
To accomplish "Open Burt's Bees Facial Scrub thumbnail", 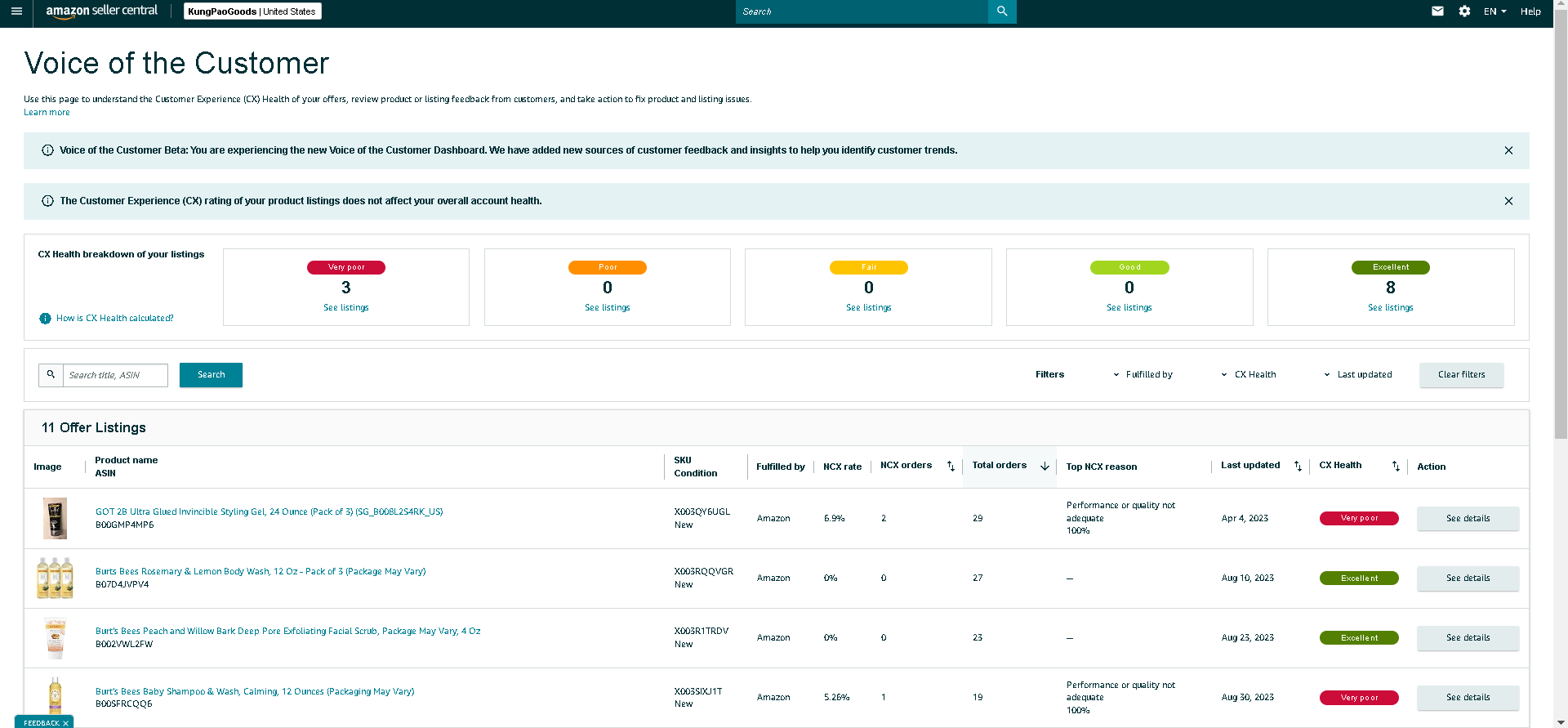I will click(55, 637).
